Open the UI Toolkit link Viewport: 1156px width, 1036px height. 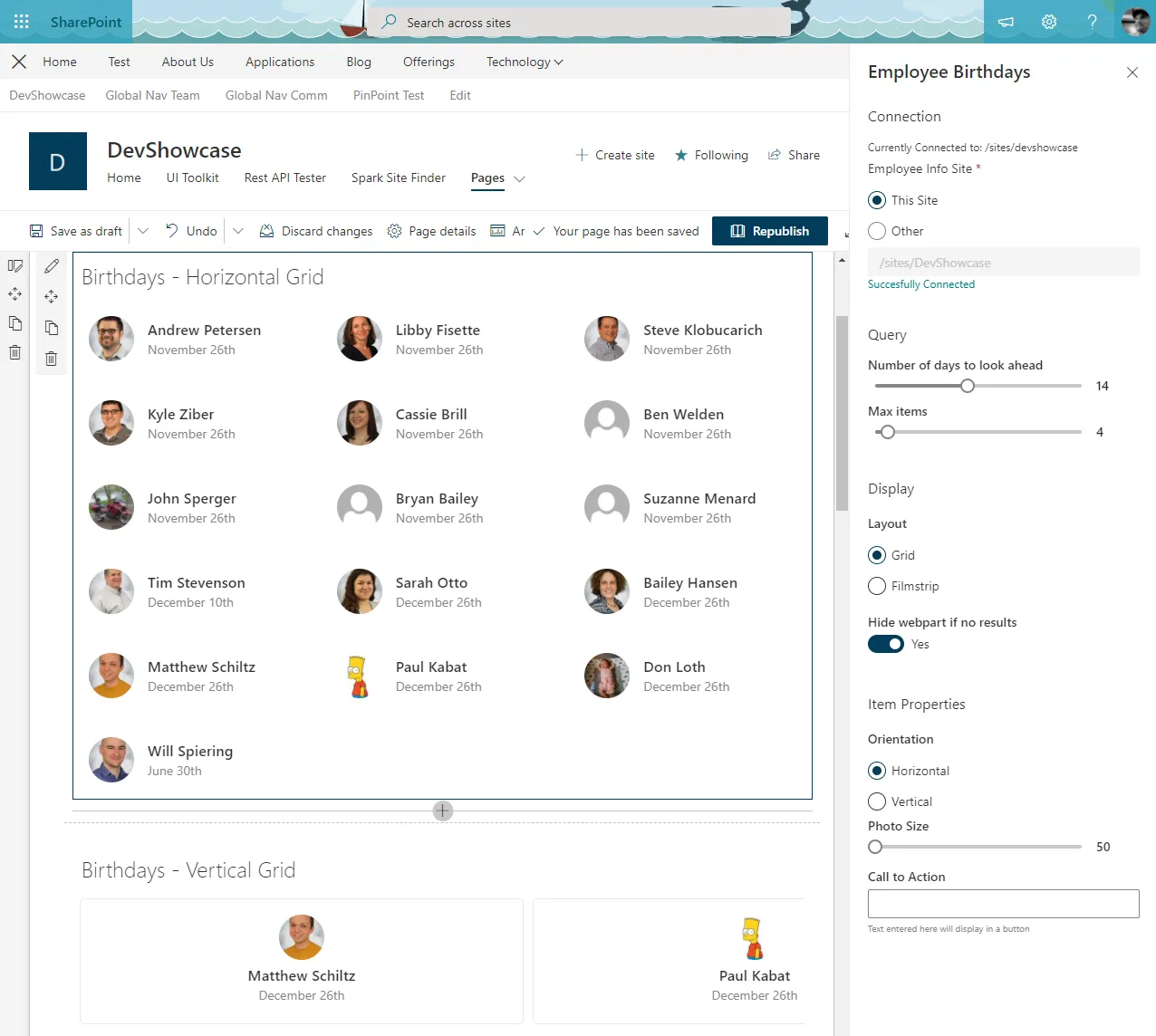192,177
